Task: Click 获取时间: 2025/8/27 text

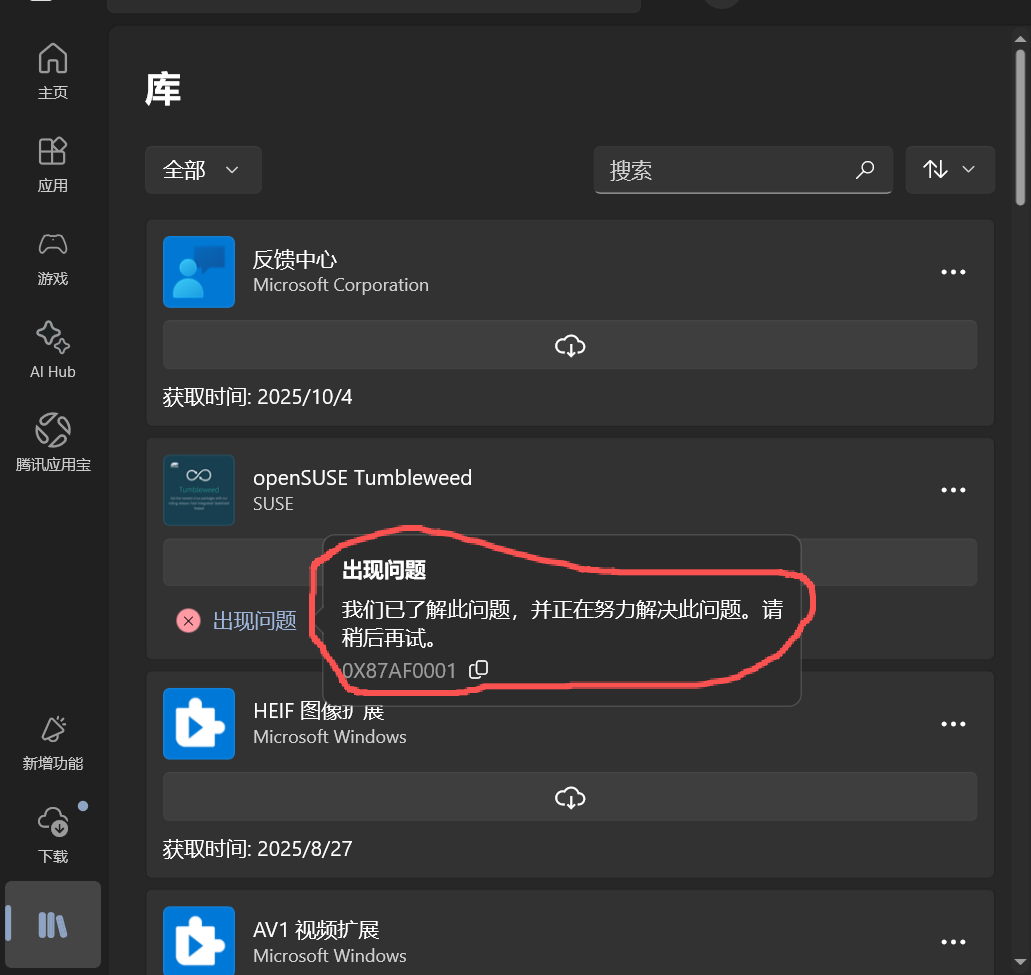Action: tap(257, 849)
